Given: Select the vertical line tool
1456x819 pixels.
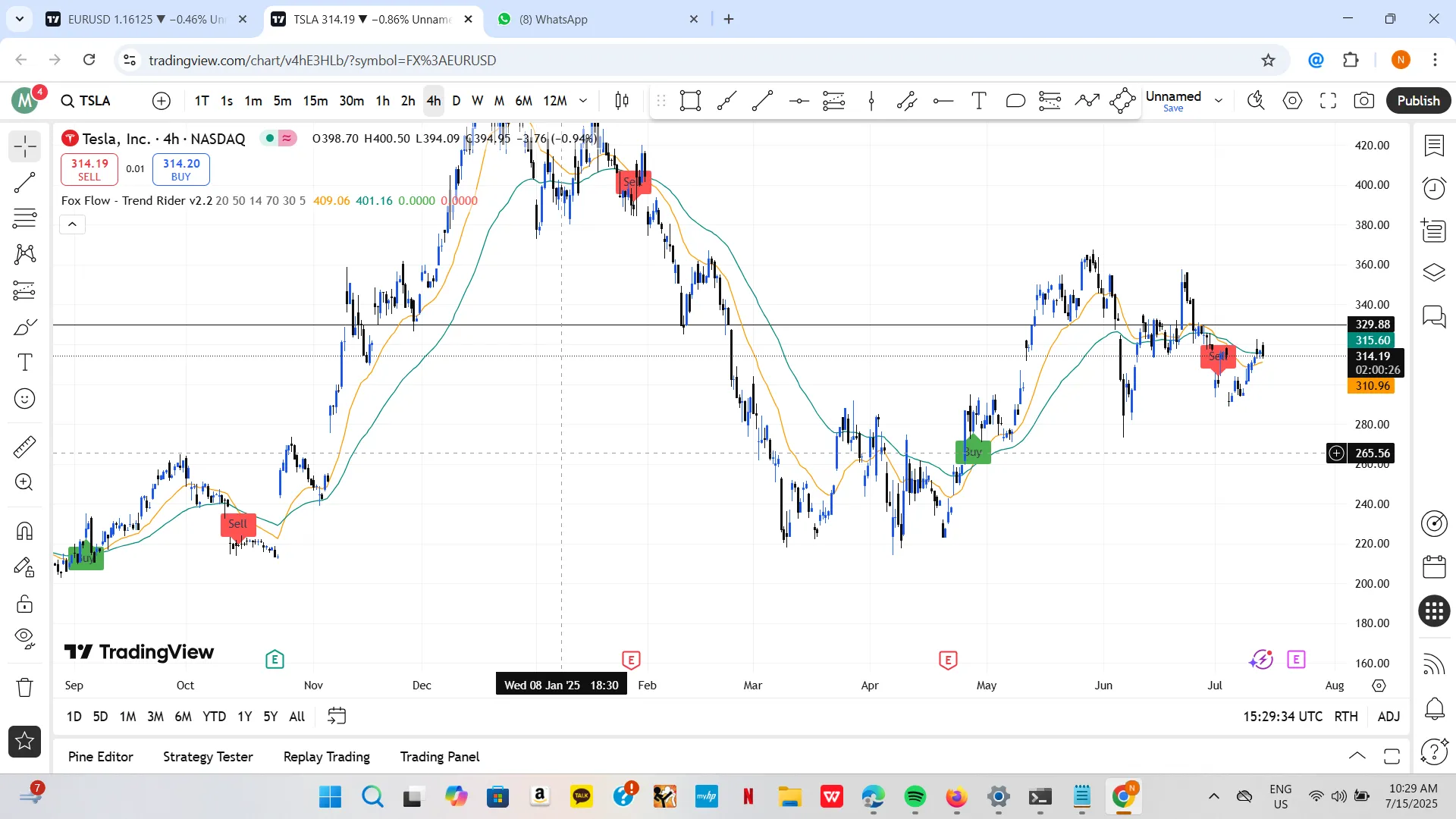Looking at the screenshot, I should 871,101.
